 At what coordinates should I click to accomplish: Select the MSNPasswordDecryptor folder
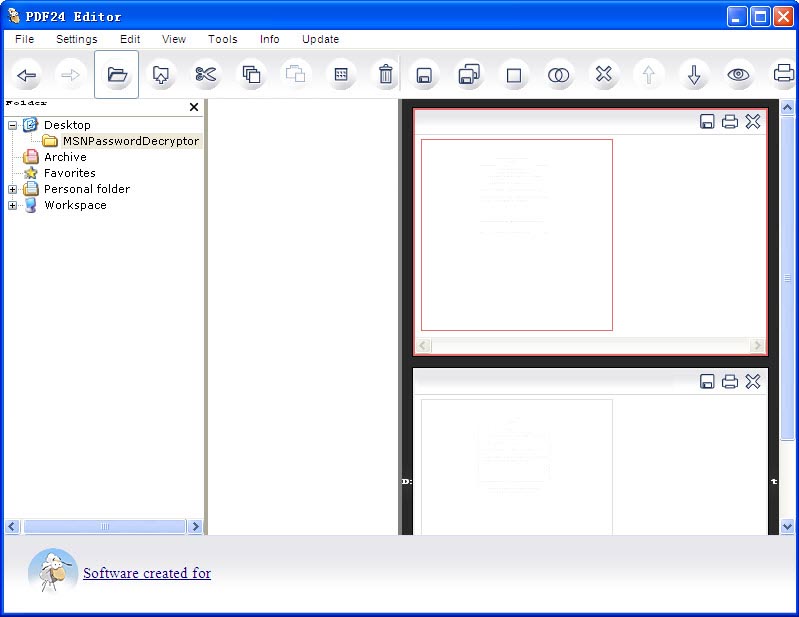point(130,141)
